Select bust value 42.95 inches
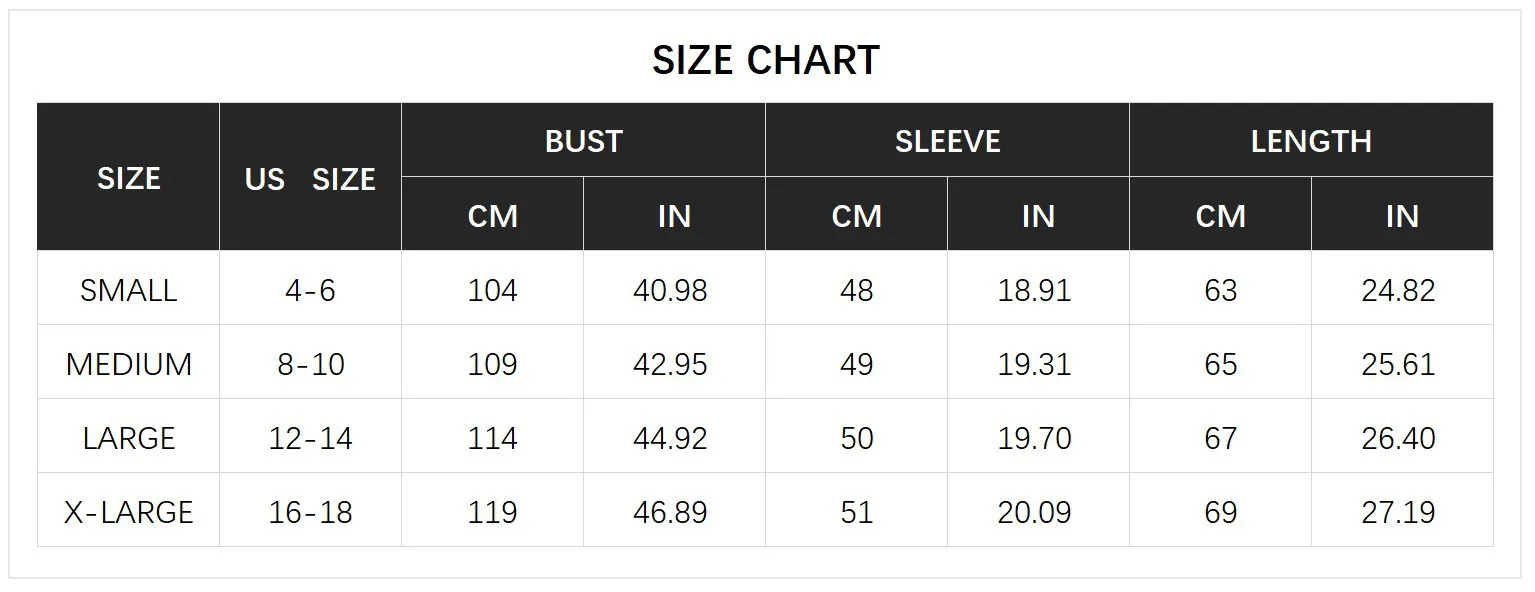The height and width of the screenshot is (592, 1535). point(670,364)
